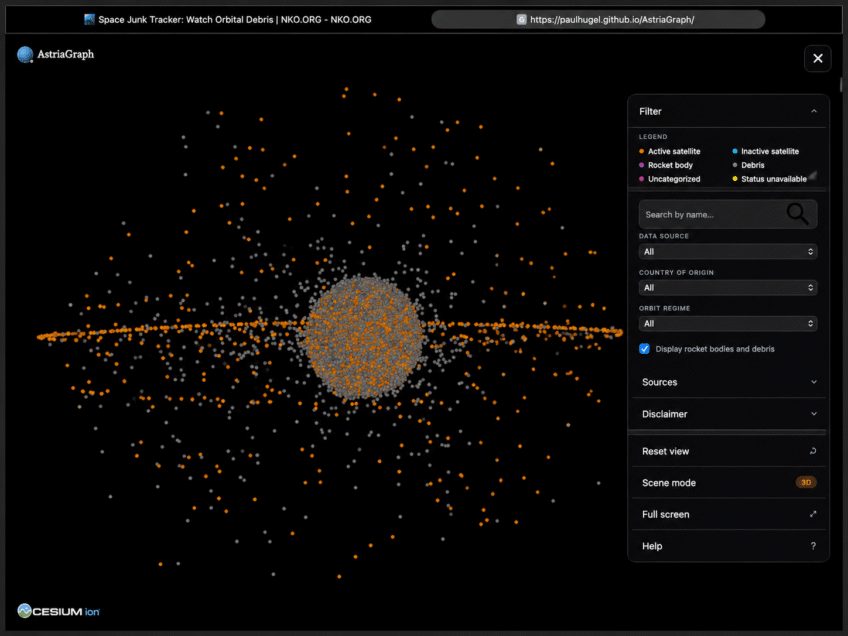Image resolution: width=848 pixels, height=636 pixels.
Task: Click the Full screen expand icon
Action: [x=813, y=514]
